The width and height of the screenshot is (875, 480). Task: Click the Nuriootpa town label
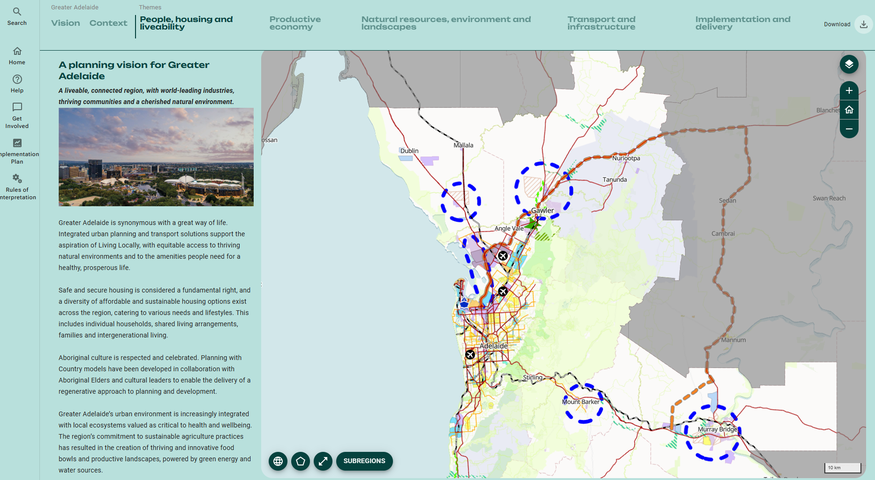[626, 159]
